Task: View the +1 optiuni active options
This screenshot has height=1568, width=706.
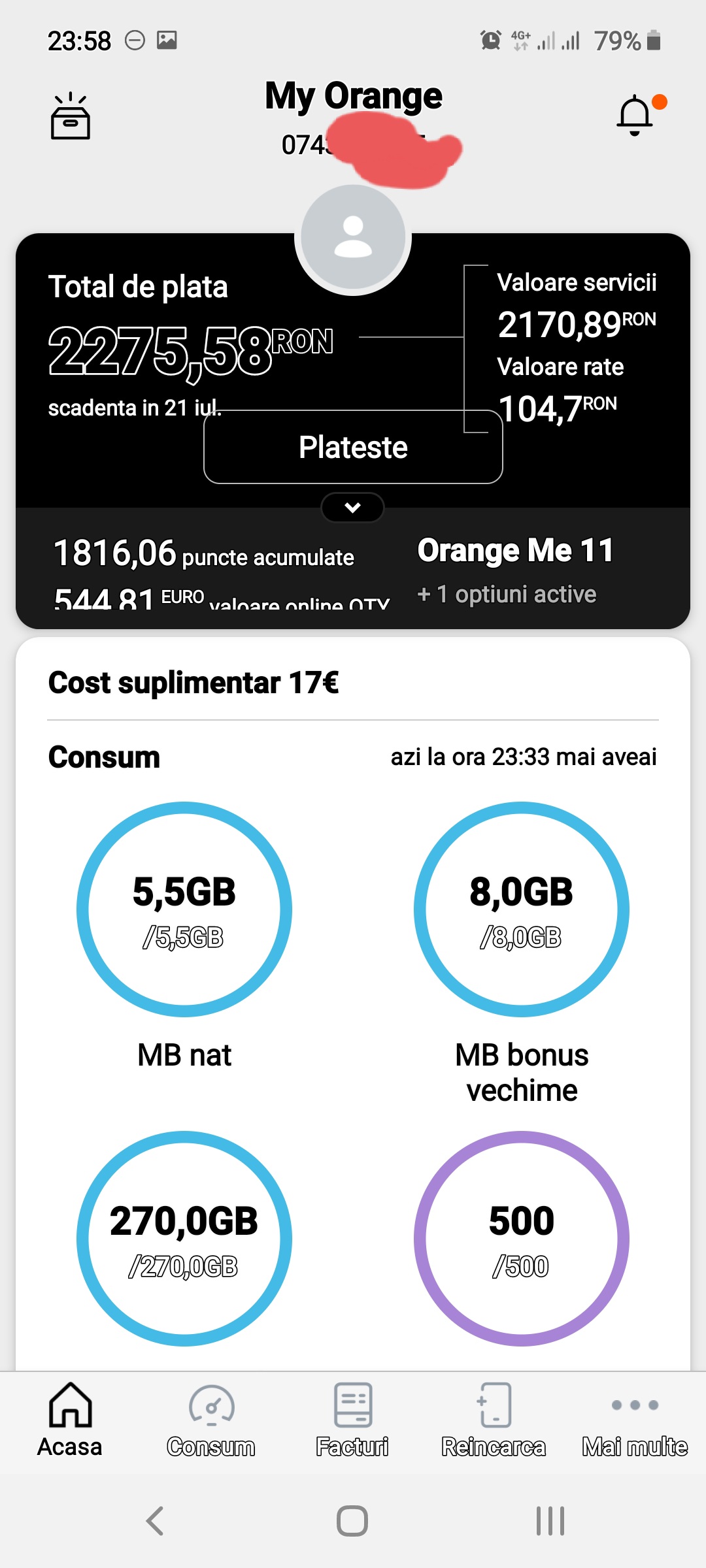Action: point(507,594)
